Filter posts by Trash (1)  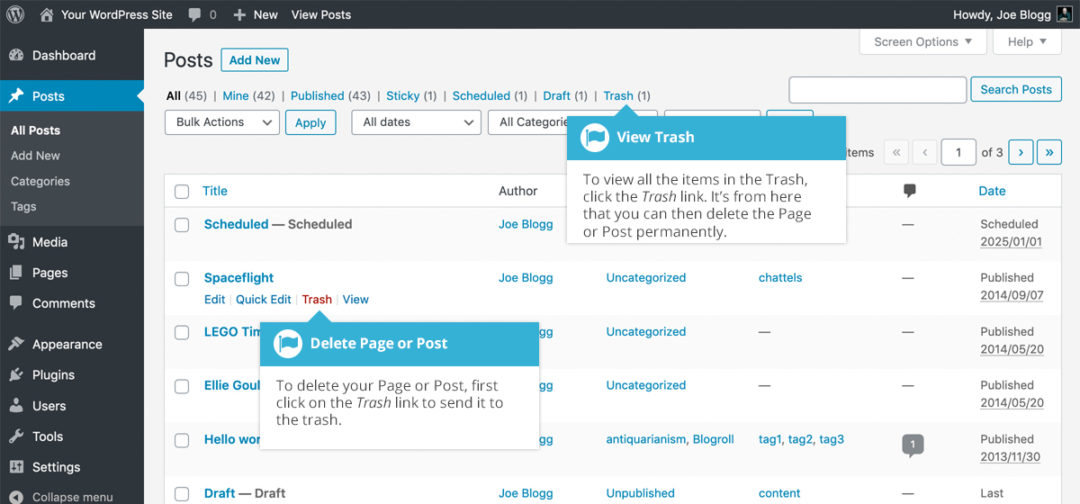(x=627, y=96)
